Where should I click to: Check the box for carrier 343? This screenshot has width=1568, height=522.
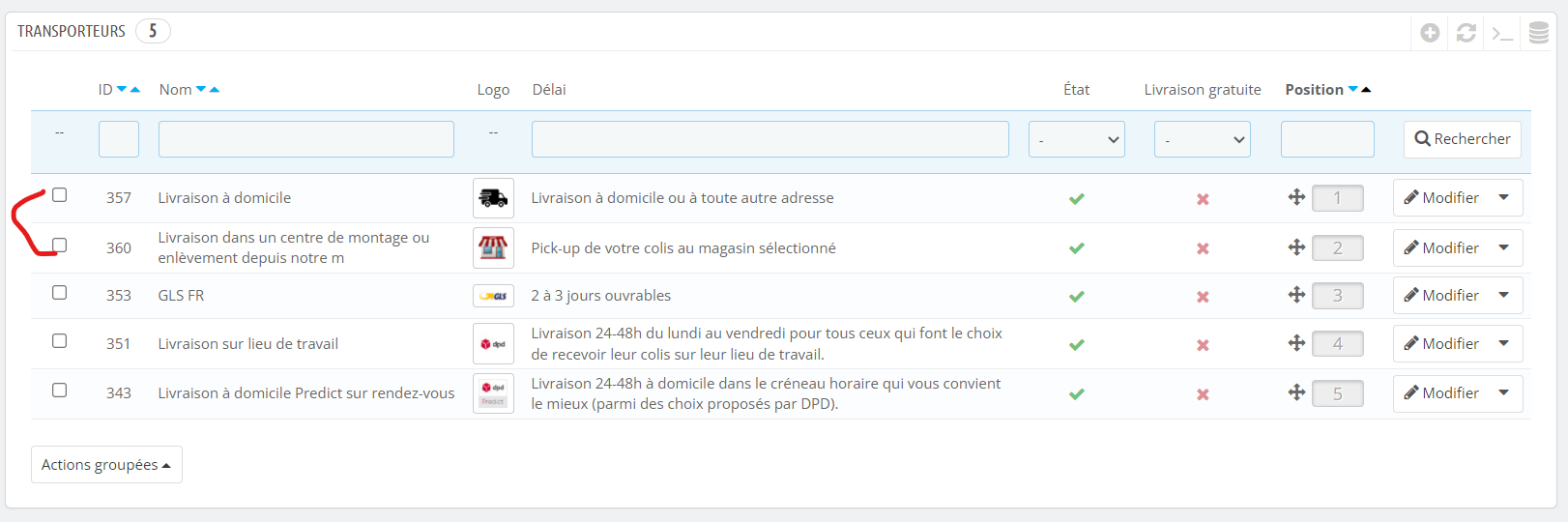pyautogui.click(x=60, y=391)
